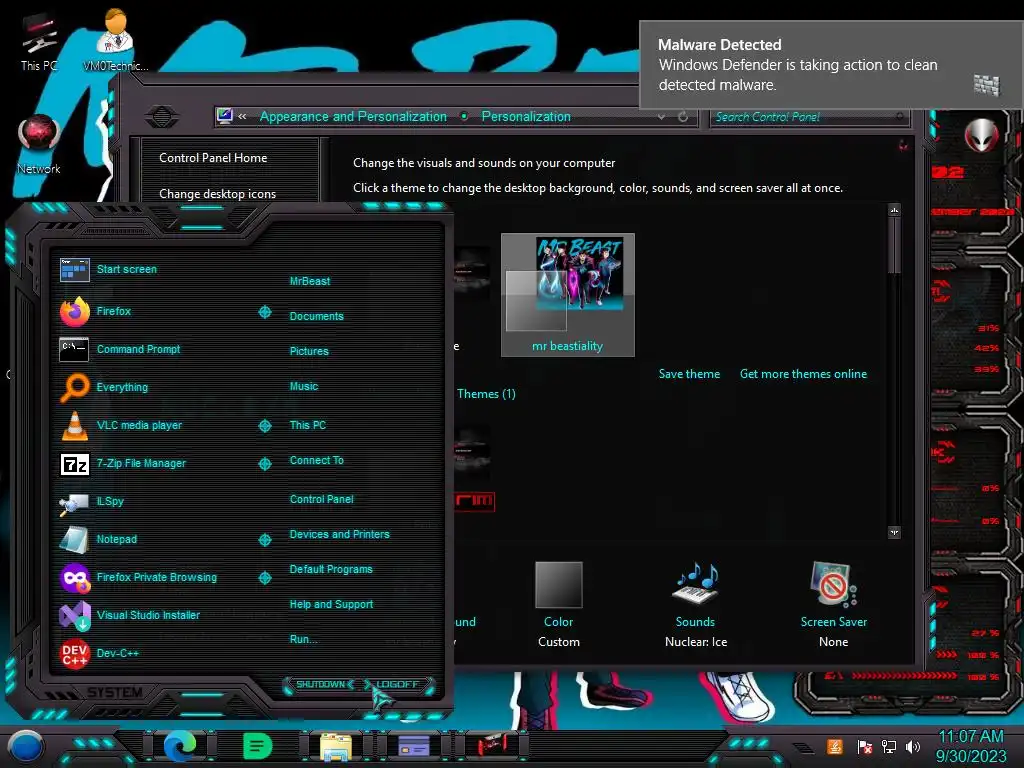This screenshot has width=1024, height=768.
Task: Click Appearance and Personalization breadcrumb
Action: coord(353,117)
